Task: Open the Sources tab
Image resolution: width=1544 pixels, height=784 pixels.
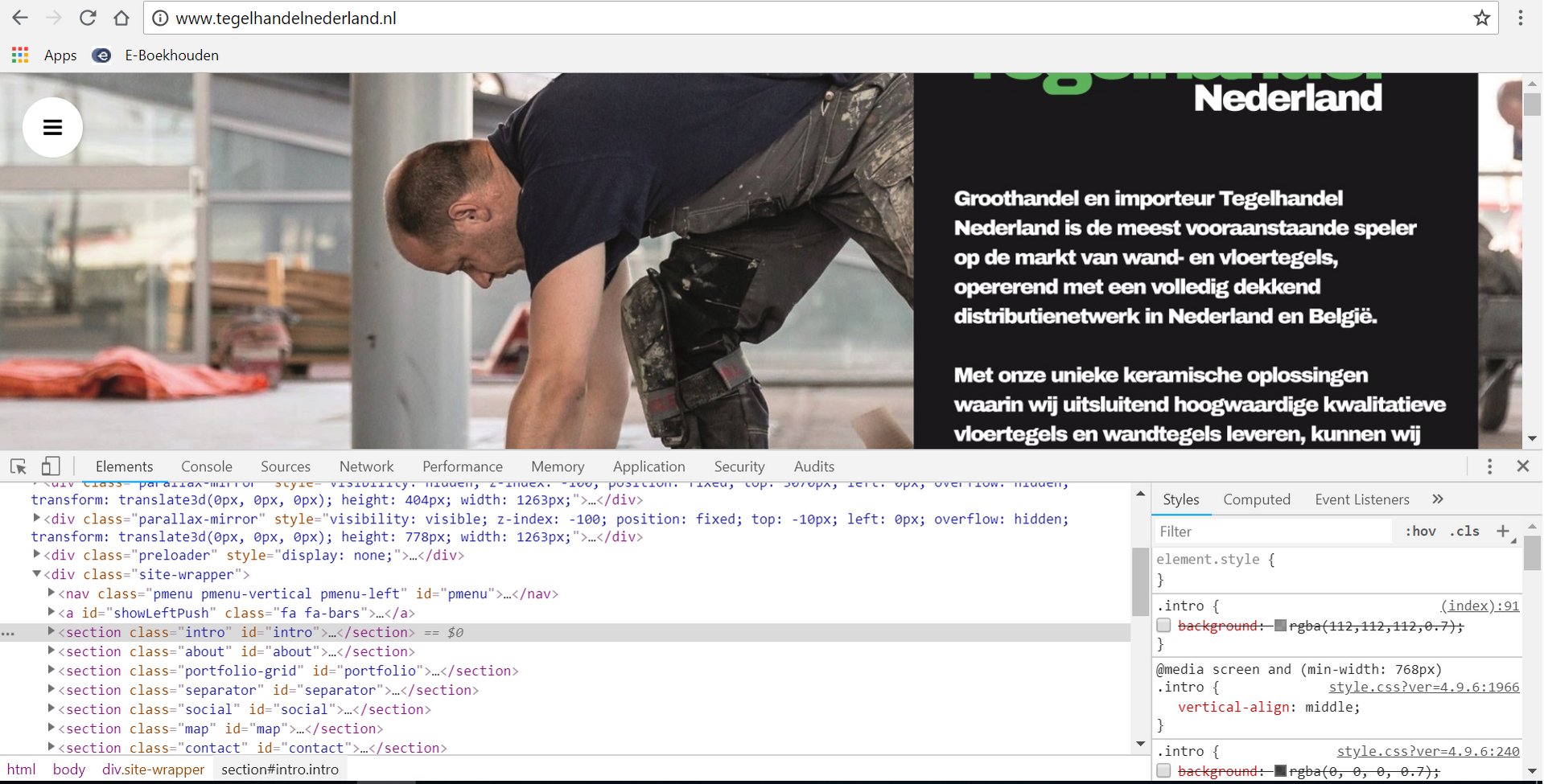Action: [286, 466]
